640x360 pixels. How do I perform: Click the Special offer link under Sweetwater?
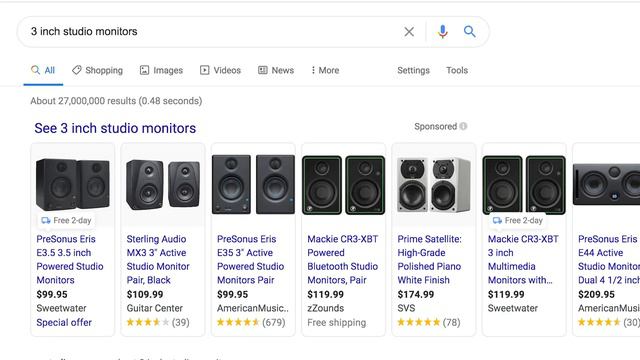point(64,322)
